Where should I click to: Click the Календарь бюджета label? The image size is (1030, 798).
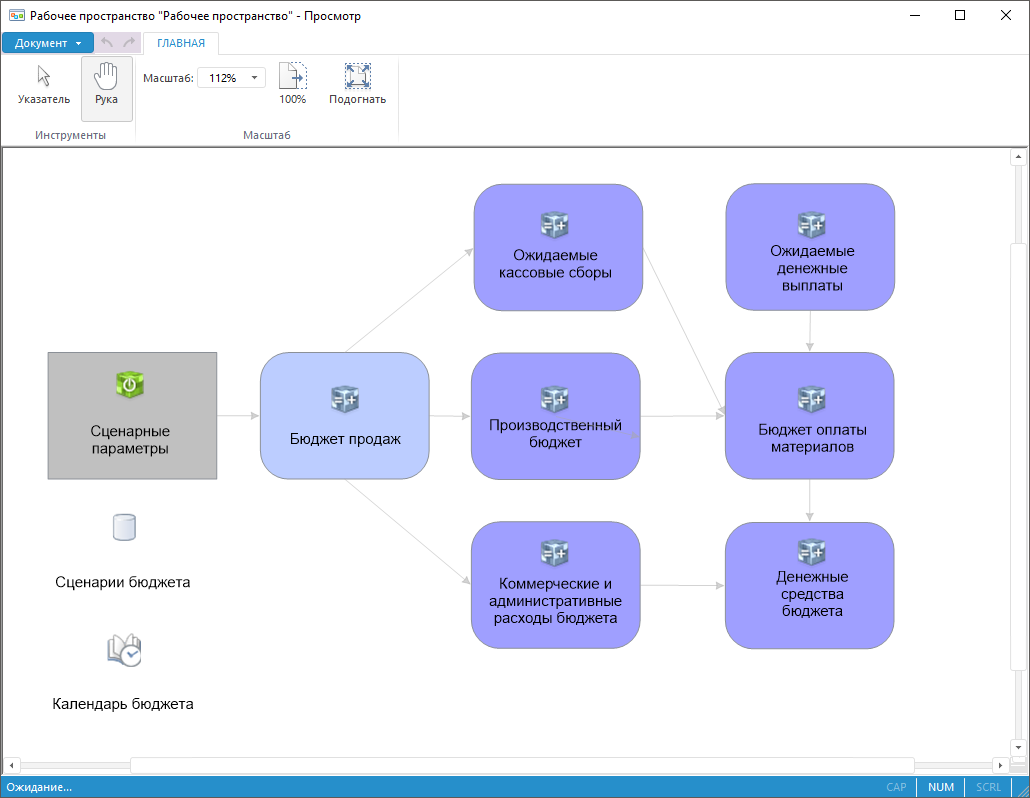coord(123,704)
